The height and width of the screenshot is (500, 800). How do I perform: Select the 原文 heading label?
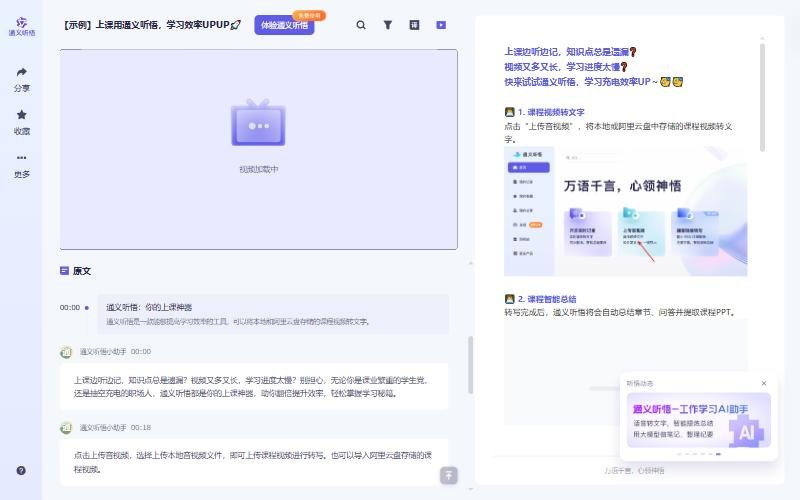click(82, 271)
